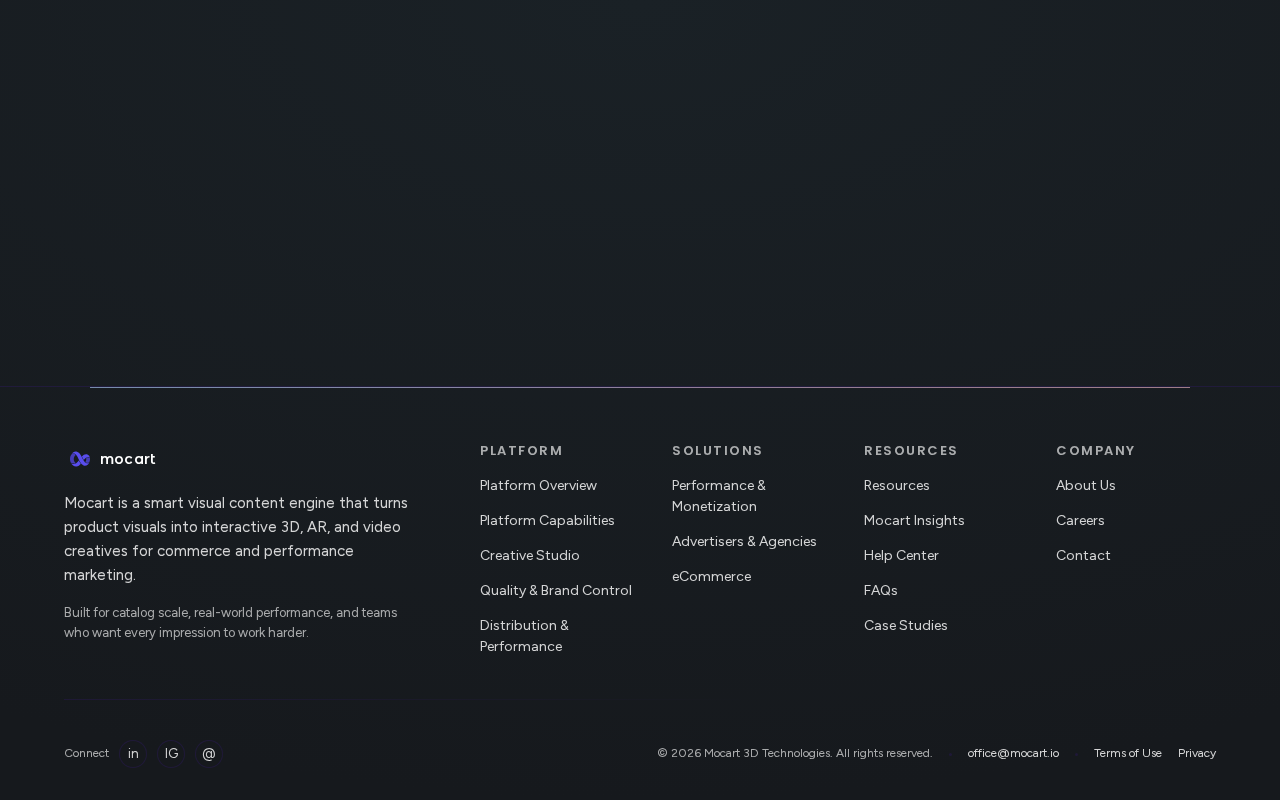Open the FAQs page
Image resolution: width=1280 pixels, height=800 pixels.
pyautogui.click(x=880, y=590)
